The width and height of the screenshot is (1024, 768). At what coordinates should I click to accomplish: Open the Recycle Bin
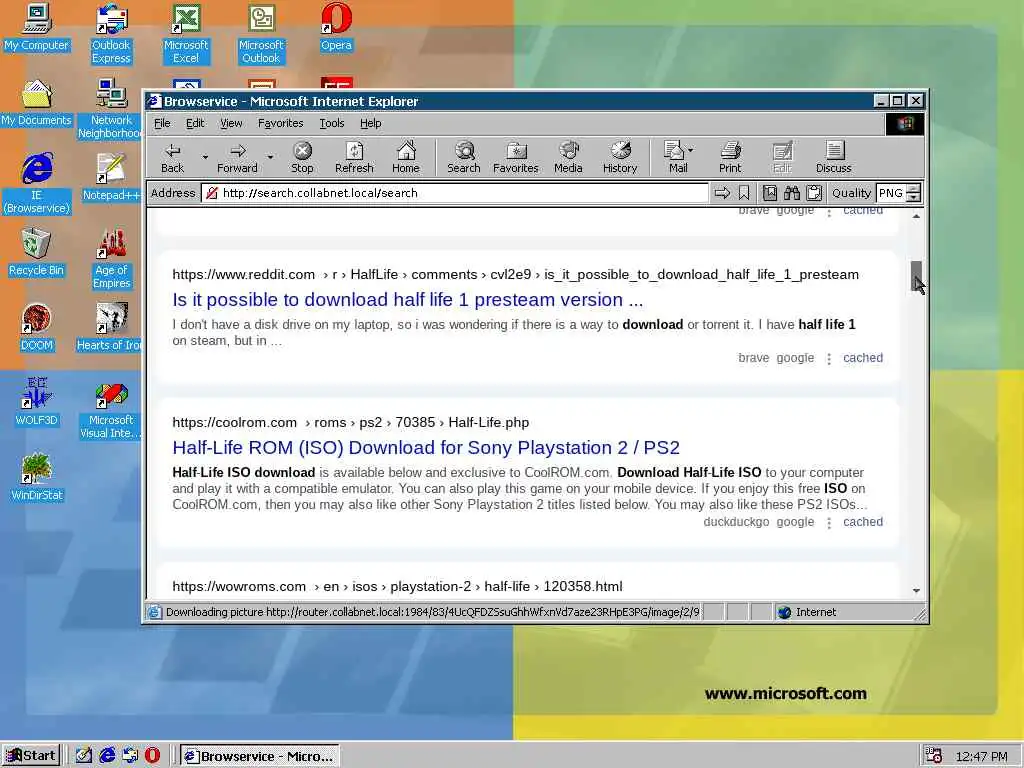click(x=37, y=252)
